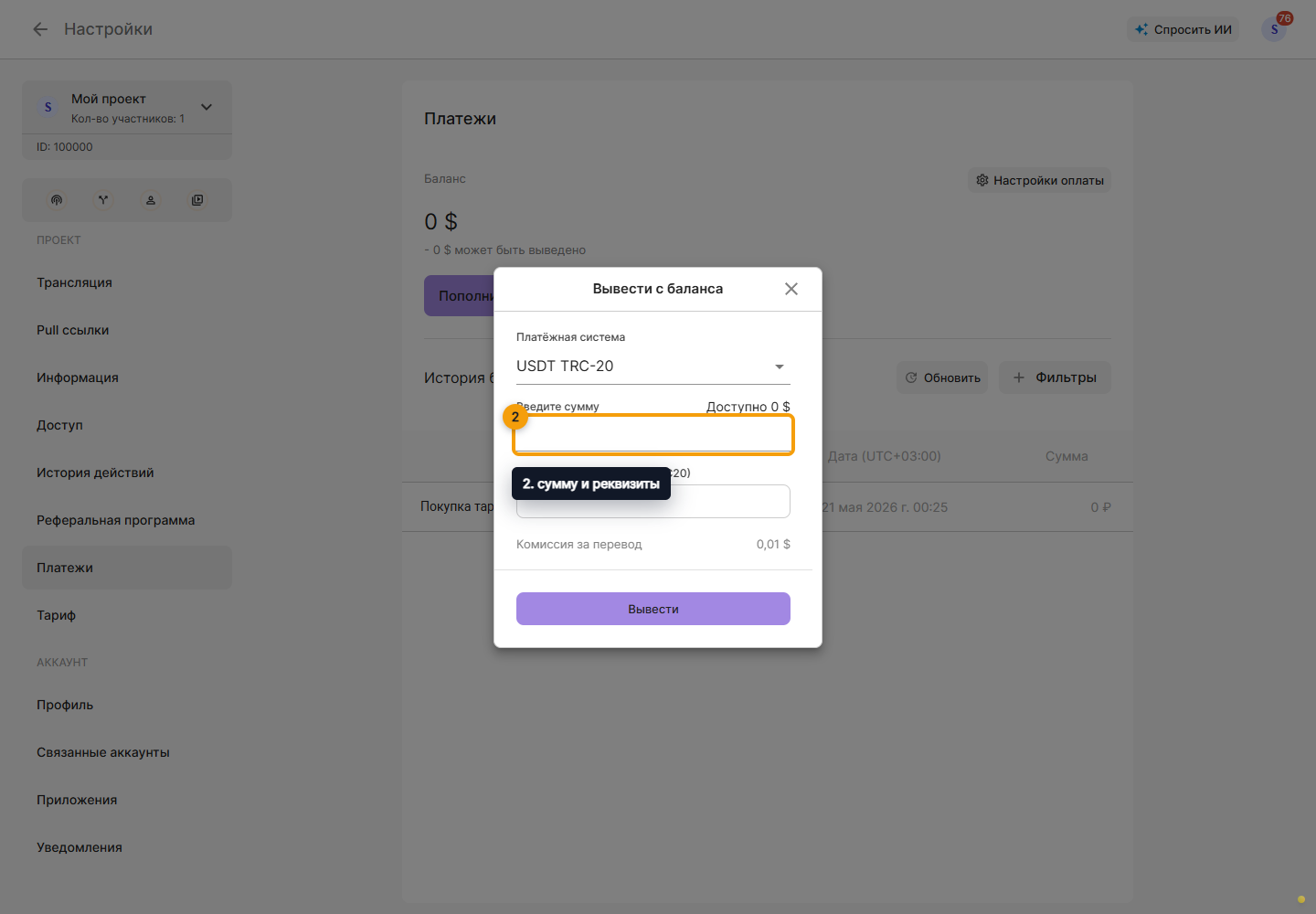
Task: Click the user avatar with 76 badge
Action: tap(1274, 29)
